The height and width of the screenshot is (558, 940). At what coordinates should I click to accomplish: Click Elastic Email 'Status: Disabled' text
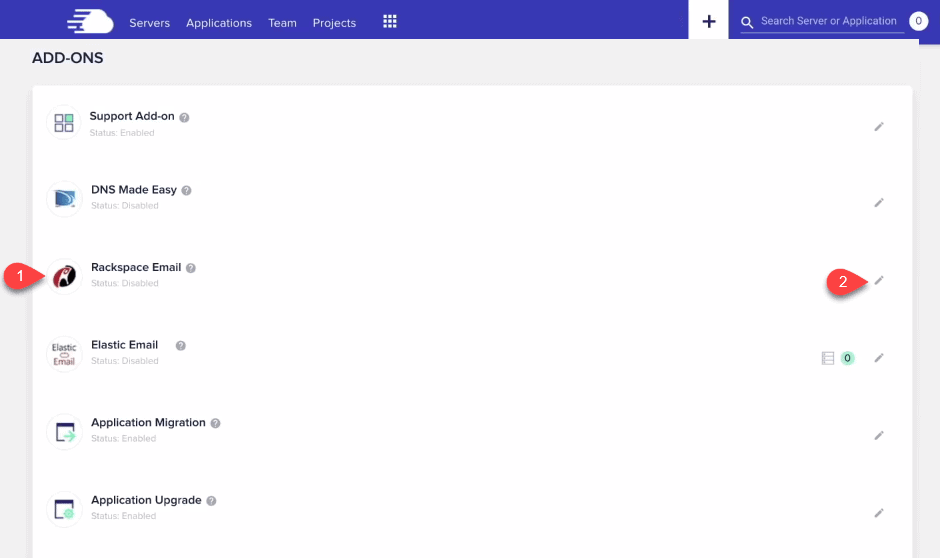coord(125,361)
